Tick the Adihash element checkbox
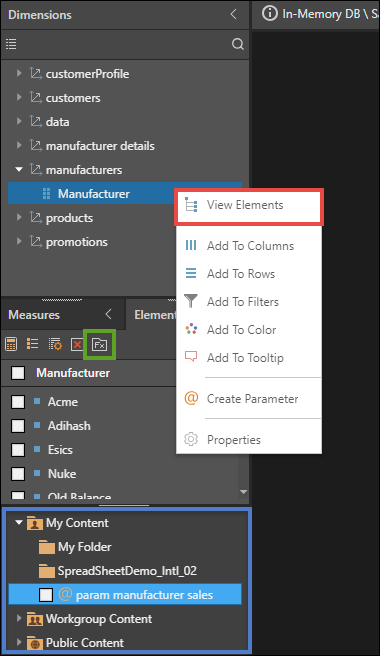Screen dimensions: 380x656 coord(18,426)
